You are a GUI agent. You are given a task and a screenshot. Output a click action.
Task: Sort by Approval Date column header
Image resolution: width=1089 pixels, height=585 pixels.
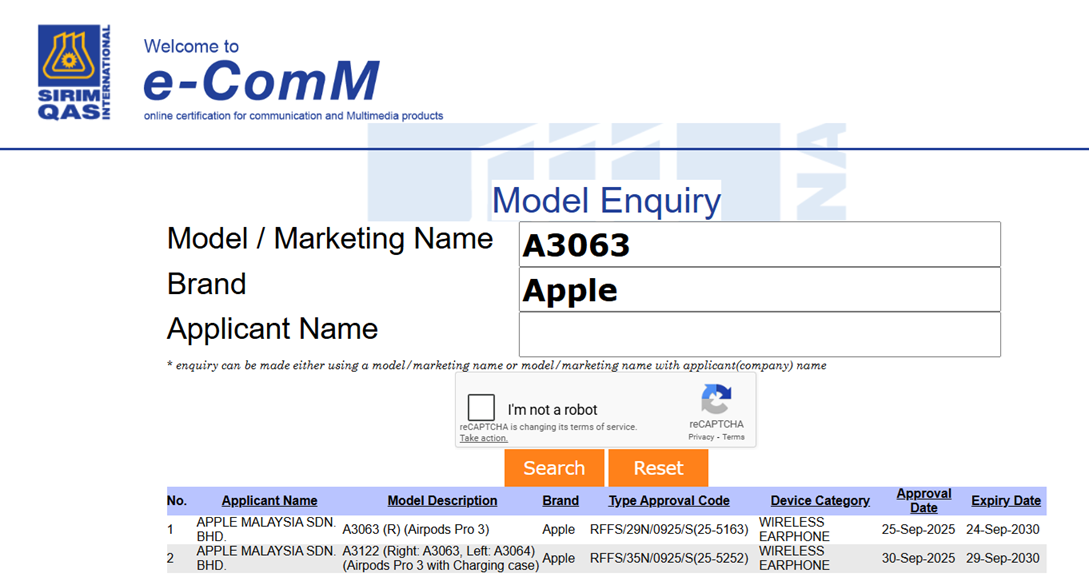pos(923,501)
